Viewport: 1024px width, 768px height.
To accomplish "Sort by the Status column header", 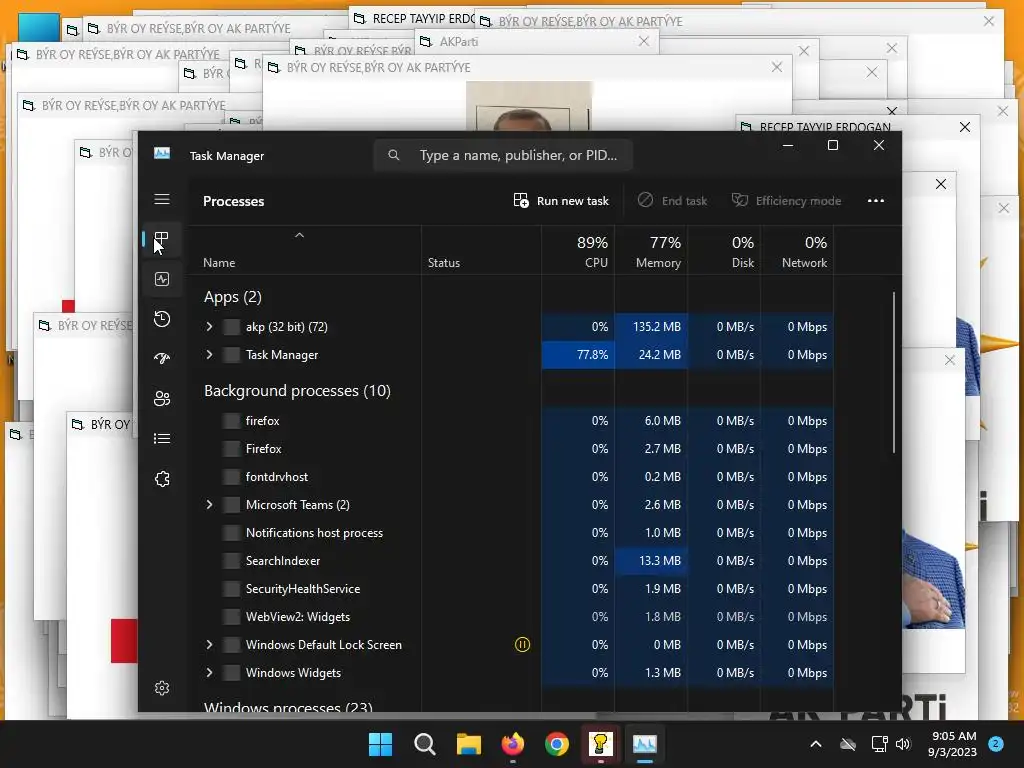I will click(x=481, y=251).
